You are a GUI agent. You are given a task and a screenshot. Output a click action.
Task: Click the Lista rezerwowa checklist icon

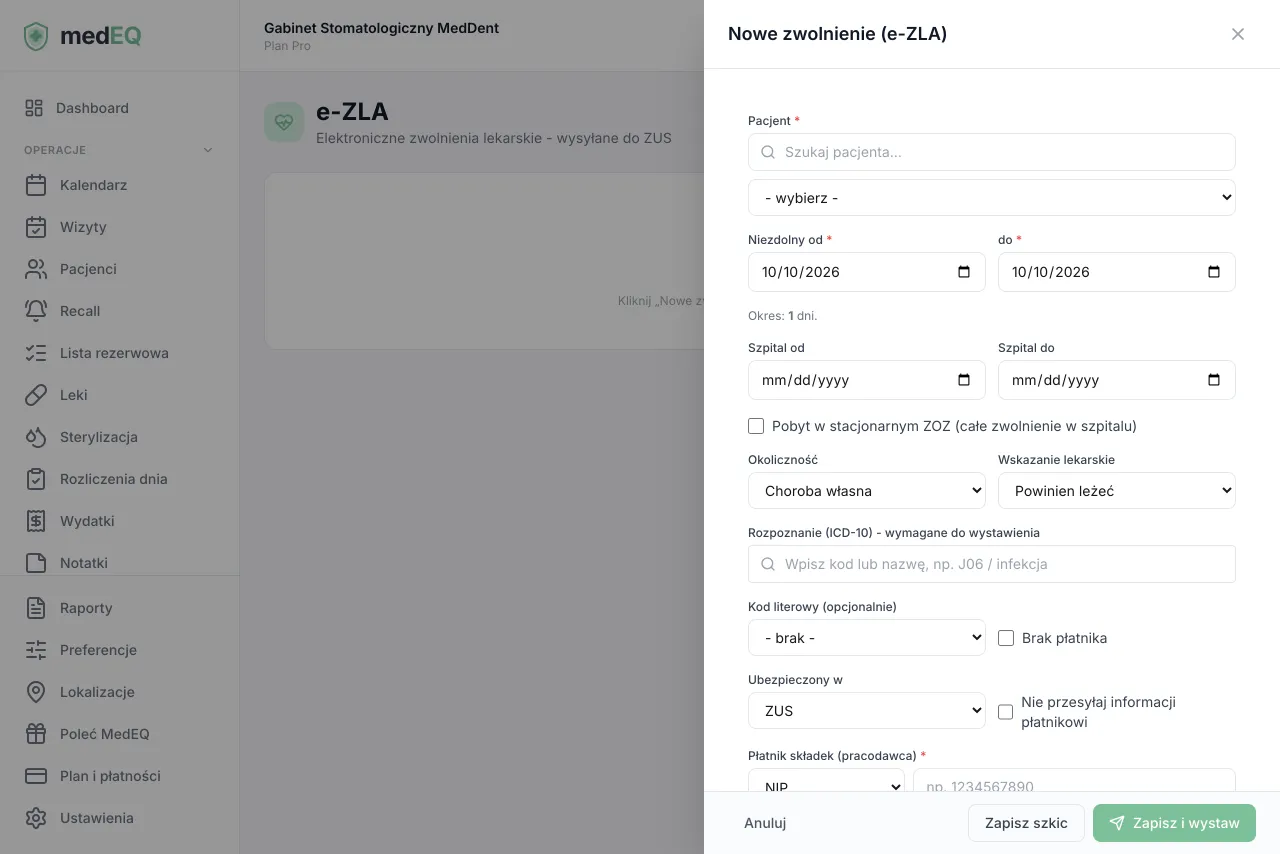(x=36, y=353)
